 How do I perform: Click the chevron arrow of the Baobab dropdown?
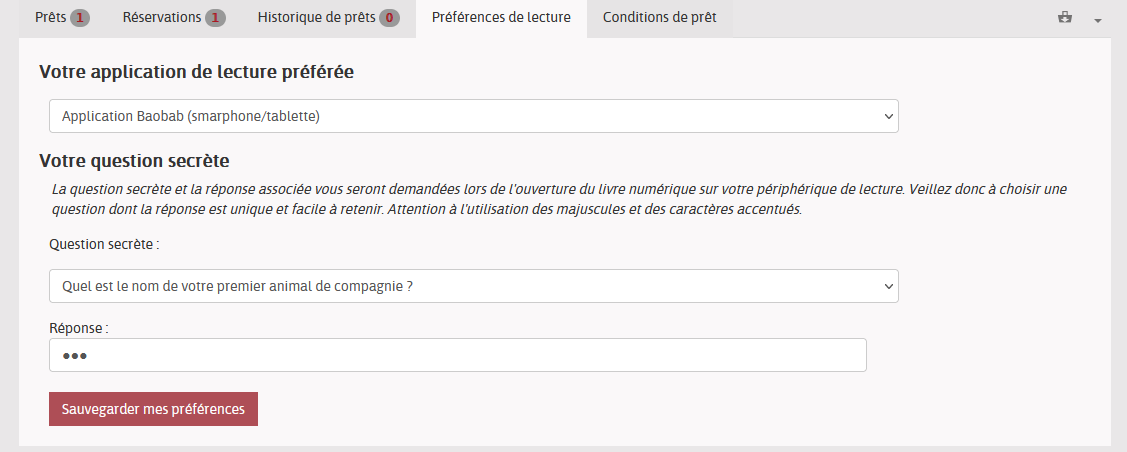(889, 116)
